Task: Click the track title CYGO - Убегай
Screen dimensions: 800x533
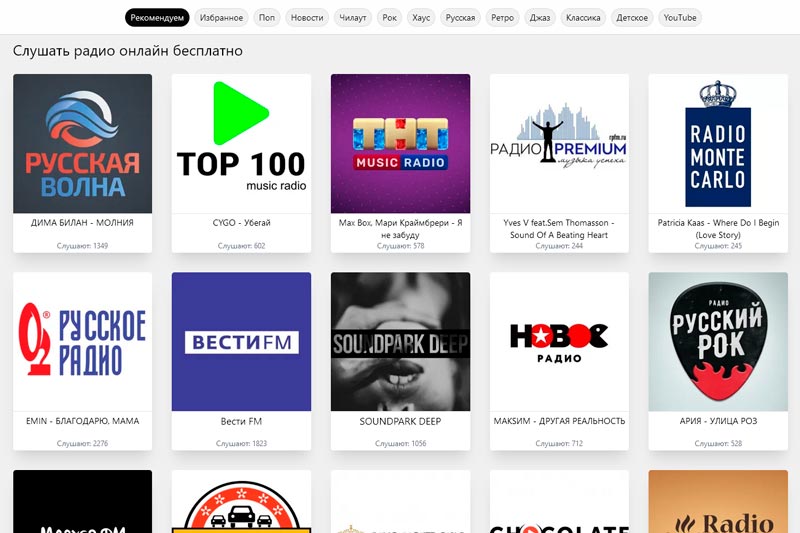Action: pyautogui.click(x=241, y=223)
